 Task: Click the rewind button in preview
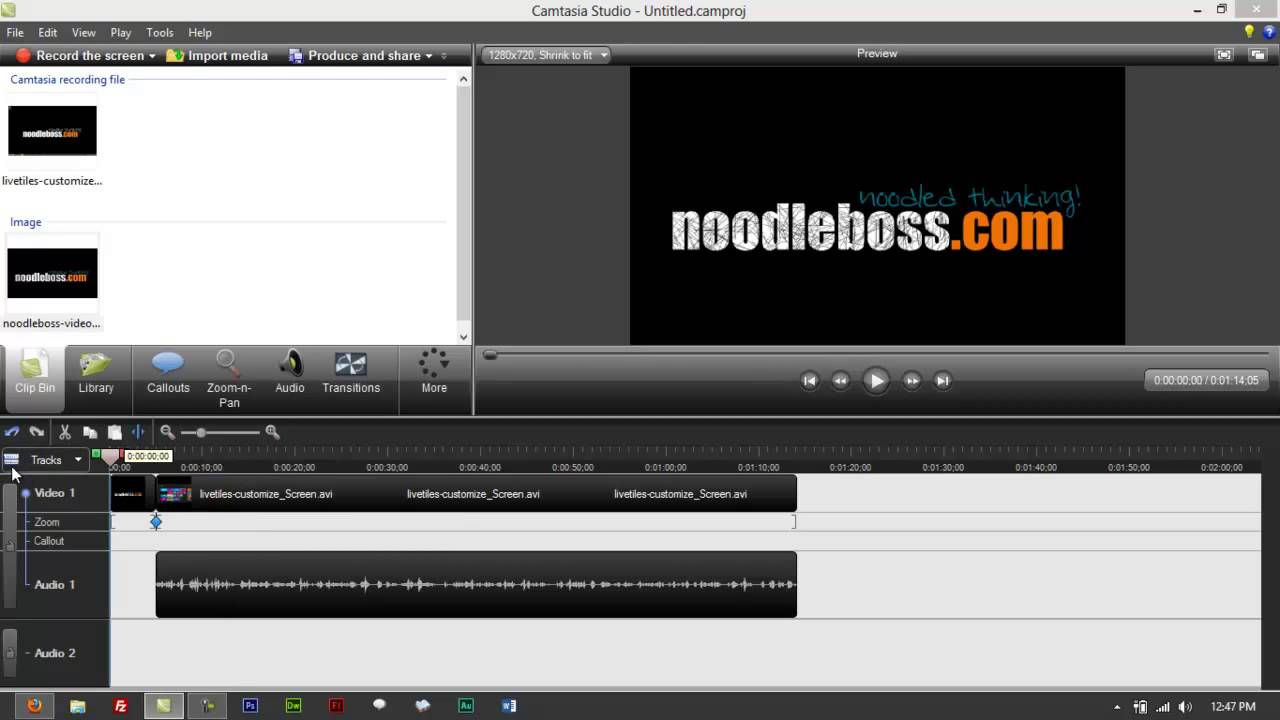(x=841, y=380)
